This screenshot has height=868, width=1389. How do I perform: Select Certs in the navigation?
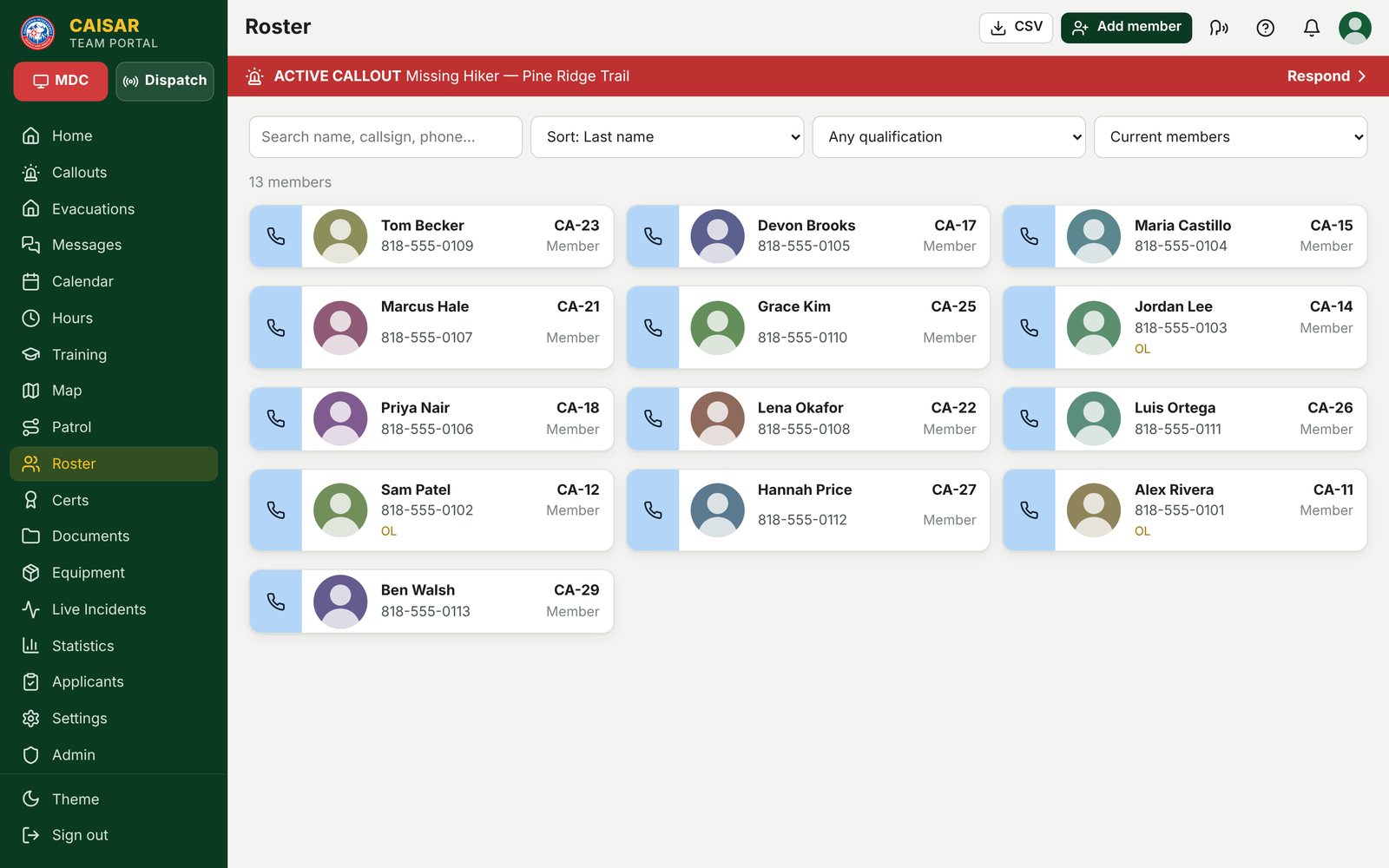pyautogui.click(x=114, y=500)
